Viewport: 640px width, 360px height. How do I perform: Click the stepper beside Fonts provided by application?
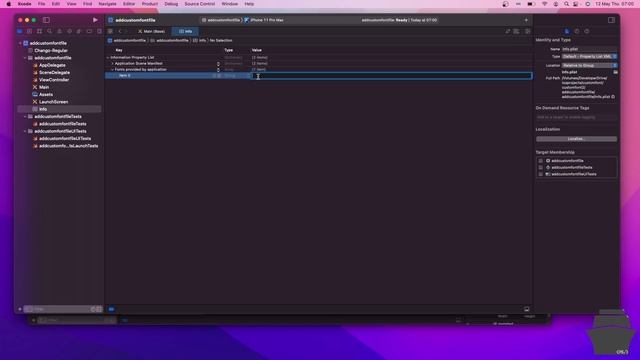(x=218, y=69)
